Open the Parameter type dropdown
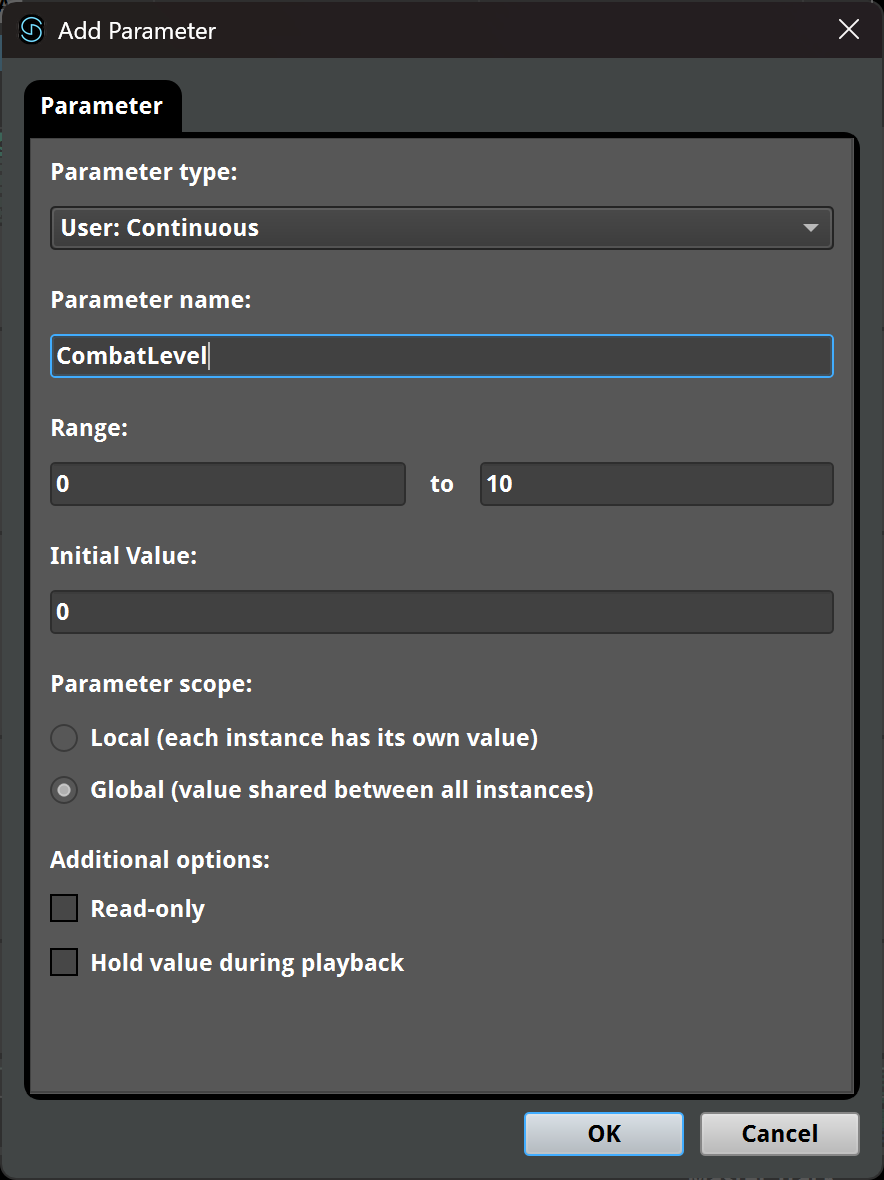Image resolution: width=884 pixels, height=1180 pixels. 442,227
